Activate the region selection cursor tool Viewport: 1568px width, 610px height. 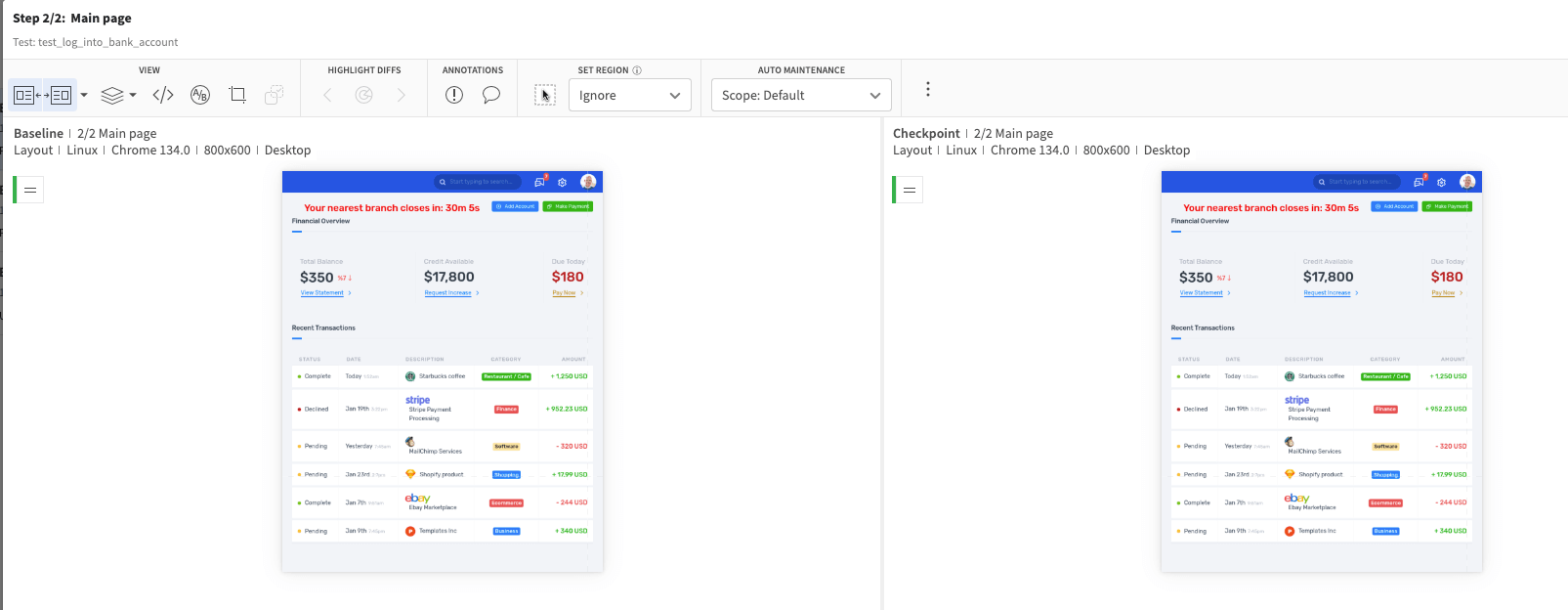coord(545,95)
